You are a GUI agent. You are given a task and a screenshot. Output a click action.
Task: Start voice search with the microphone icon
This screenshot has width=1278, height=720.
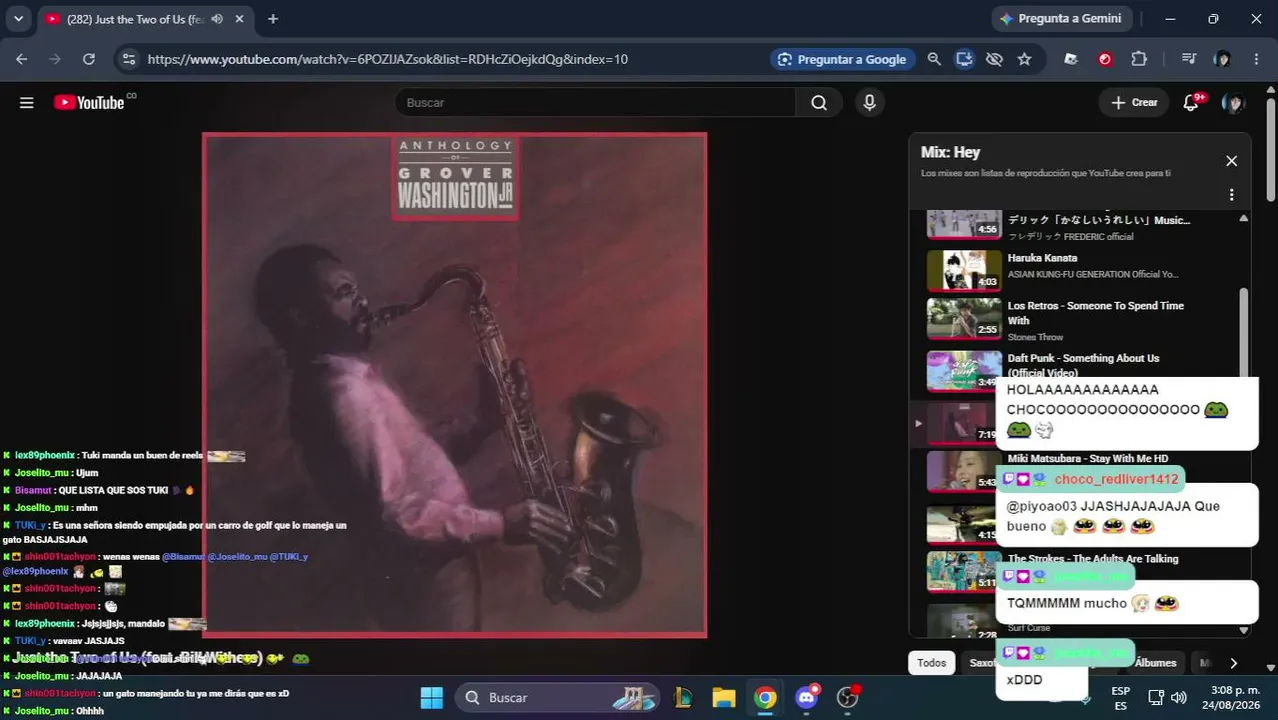pos(869,103)
